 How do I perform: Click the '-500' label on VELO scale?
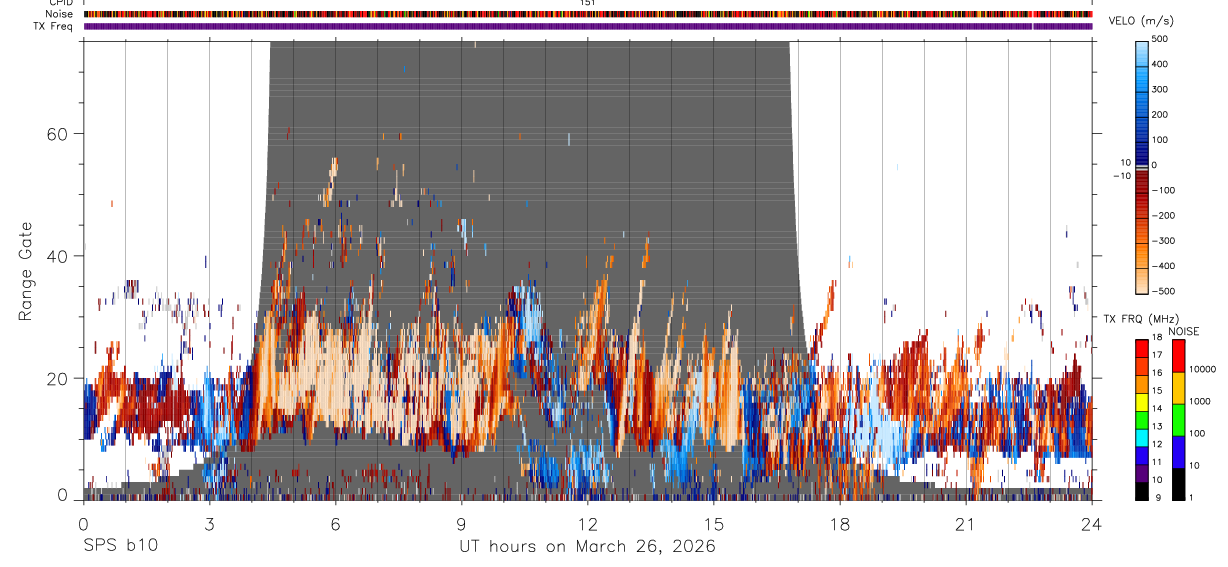[1164, 291]
